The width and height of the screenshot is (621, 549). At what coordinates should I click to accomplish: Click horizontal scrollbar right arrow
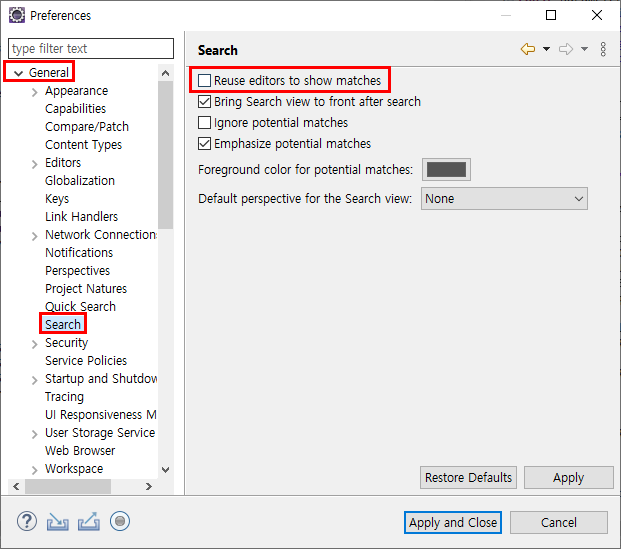coord(149,486)
